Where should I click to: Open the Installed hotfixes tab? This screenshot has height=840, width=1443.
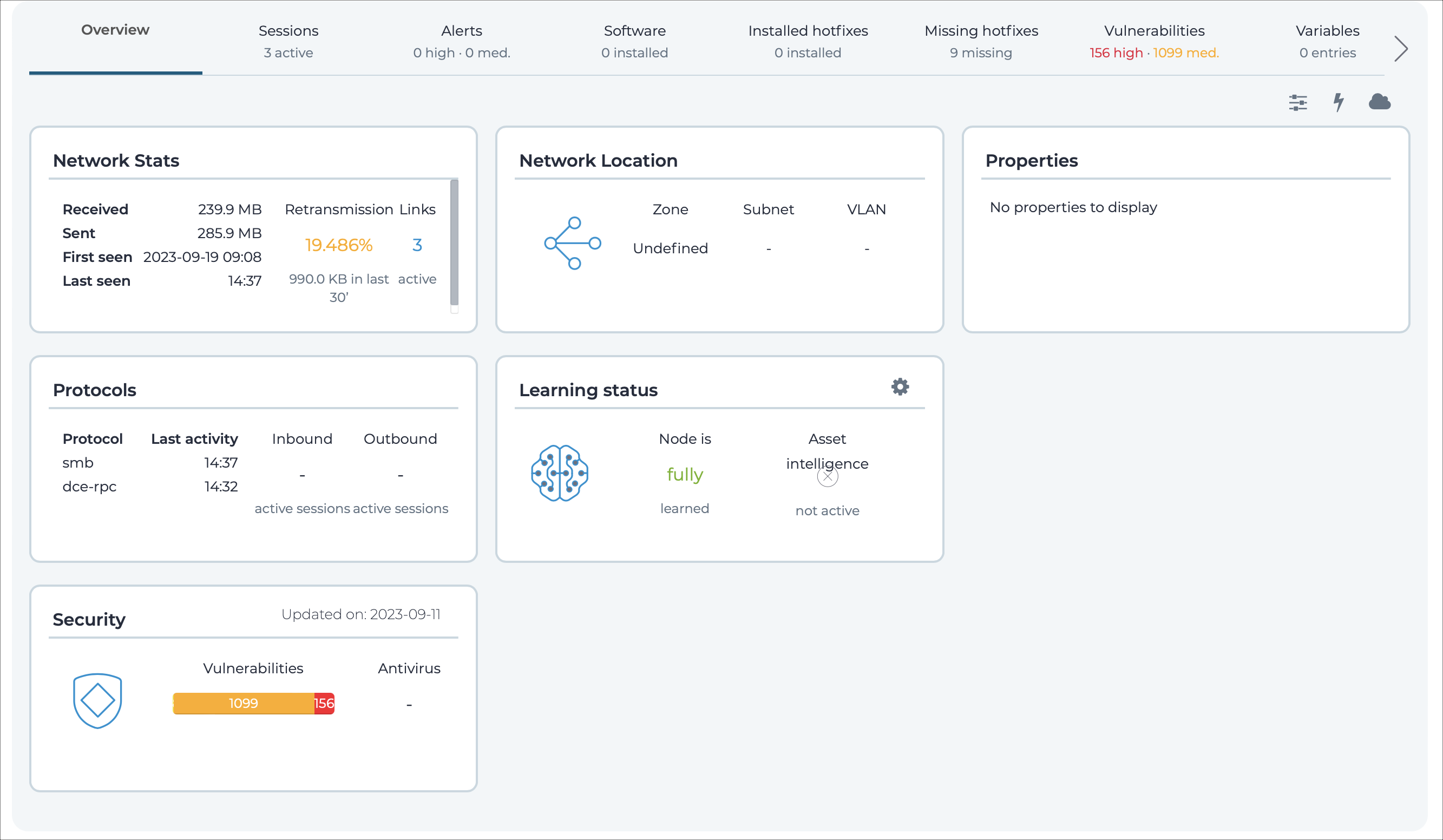click(808, 41)
